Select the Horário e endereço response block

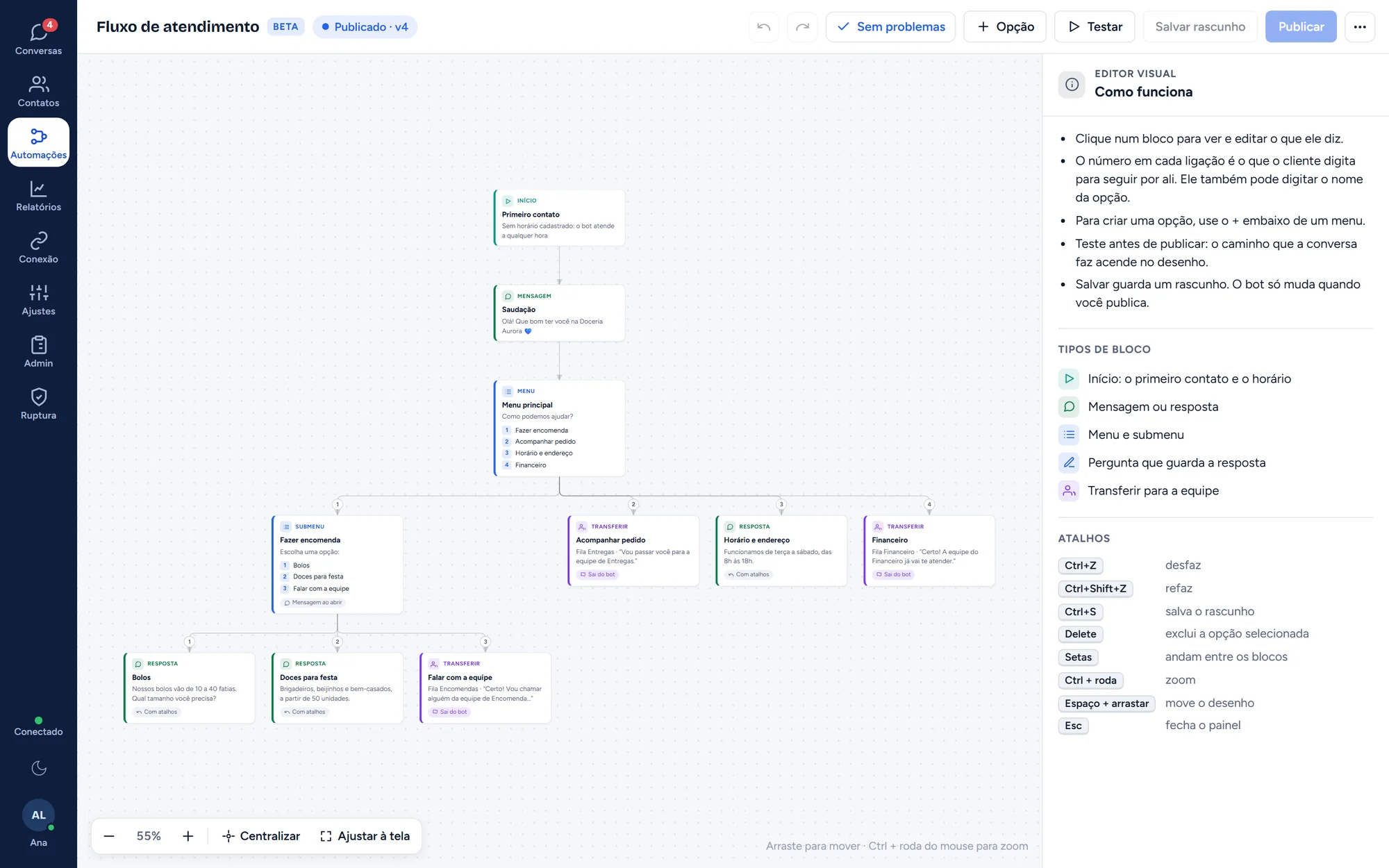pyautogui.click(x=781, y=551)
